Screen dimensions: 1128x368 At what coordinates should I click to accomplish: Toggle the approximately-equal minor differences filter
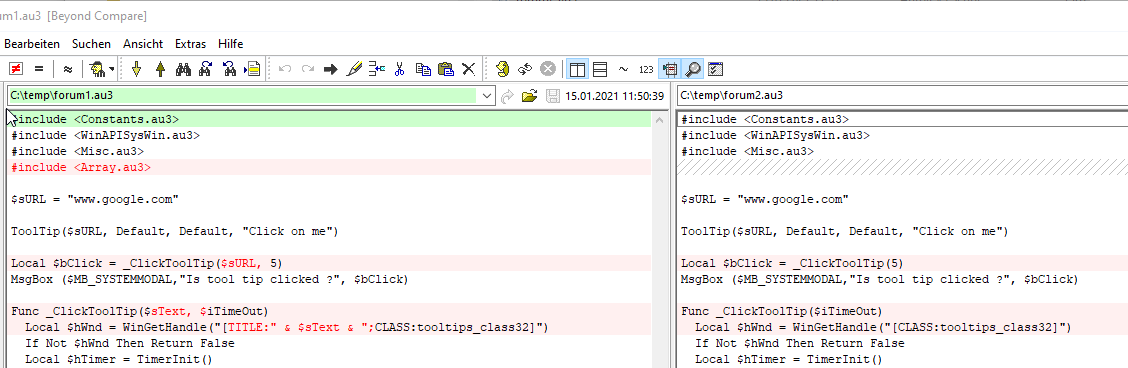point(68,69)
